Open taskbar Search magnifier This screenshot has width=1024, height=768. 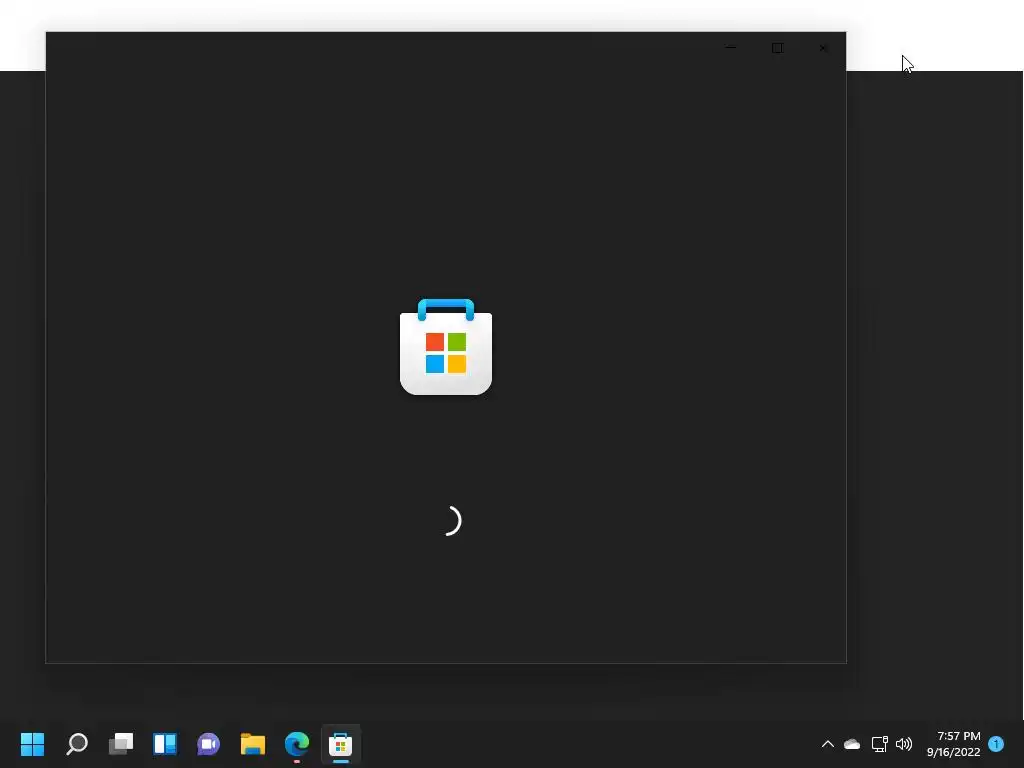pyautogui.click(x=76, y=743)
